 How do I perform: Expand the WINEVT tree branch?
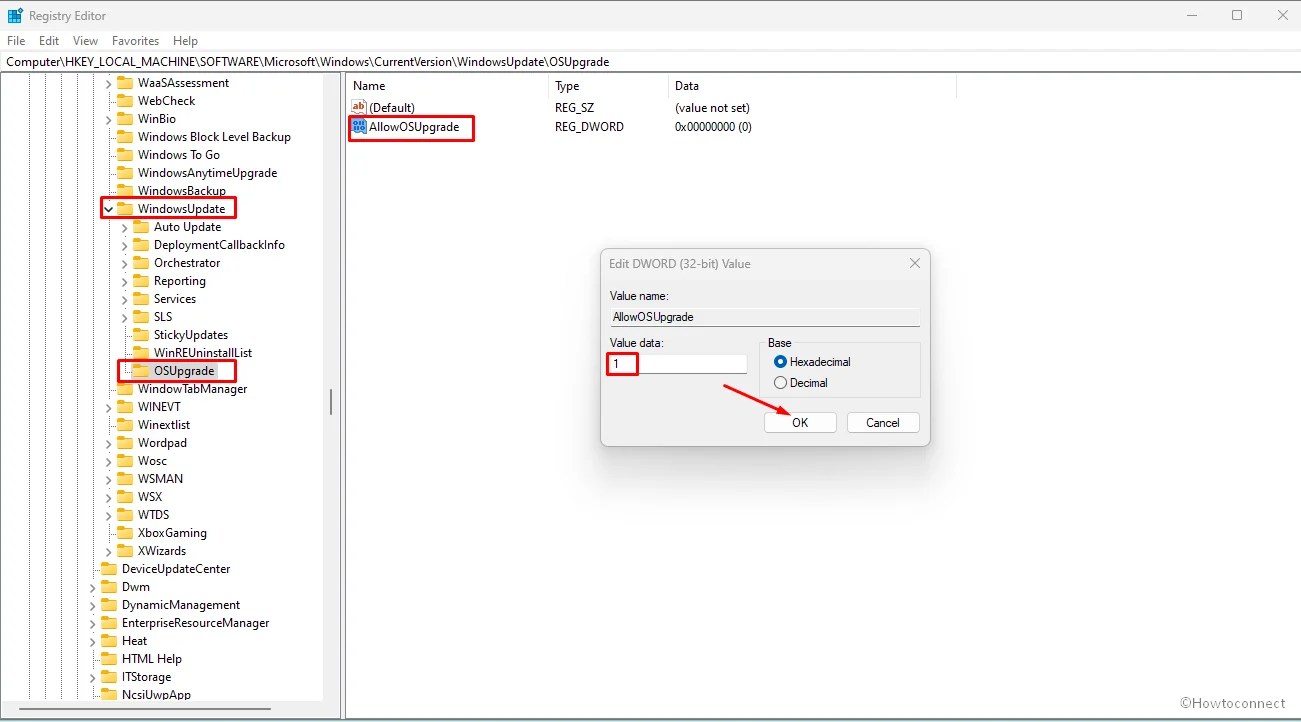(x=110, y=406)
